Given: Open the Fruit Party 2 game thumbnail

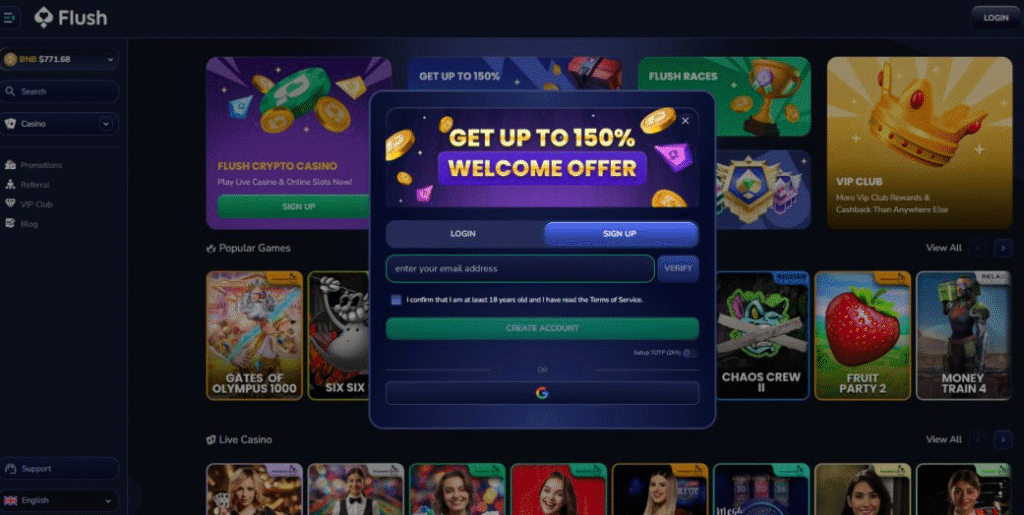Looking at the screenshot, I should tap(862, 336).
